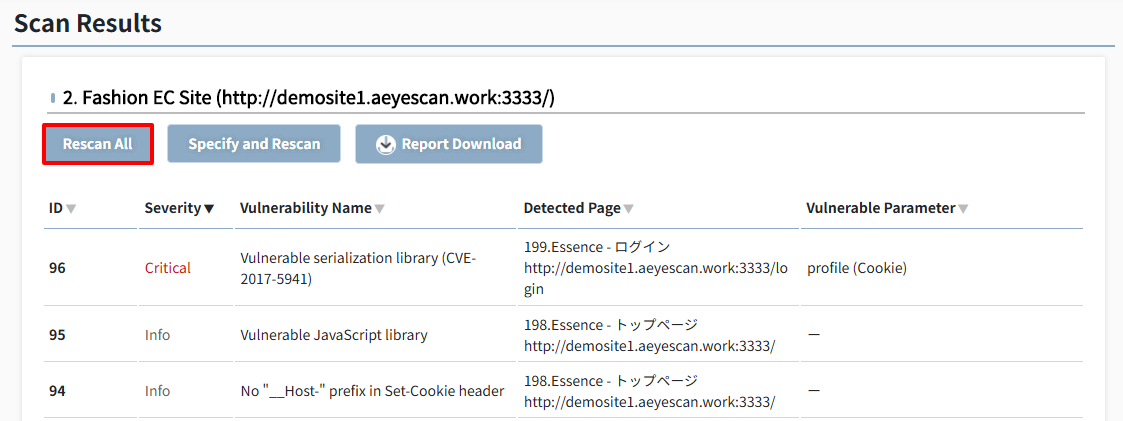Open the row with ID 95

click(564, 334)
